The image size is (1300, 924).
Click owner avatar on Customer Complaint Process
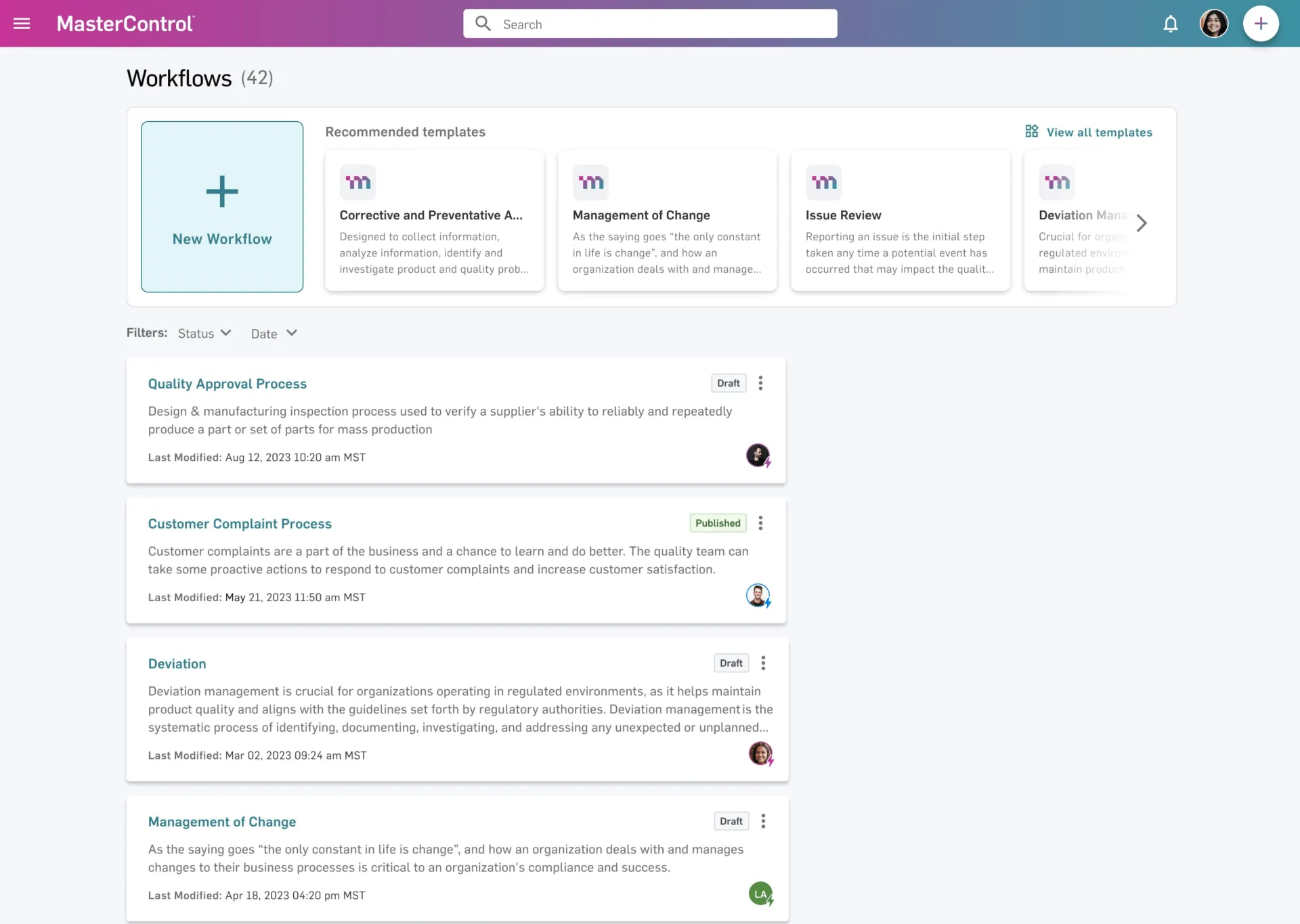point(758,596)
